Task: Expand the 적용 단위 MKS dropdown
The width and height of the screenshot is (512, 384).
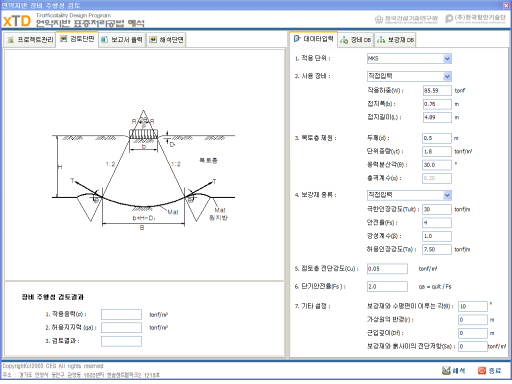Action: click(x=447, y=59)
